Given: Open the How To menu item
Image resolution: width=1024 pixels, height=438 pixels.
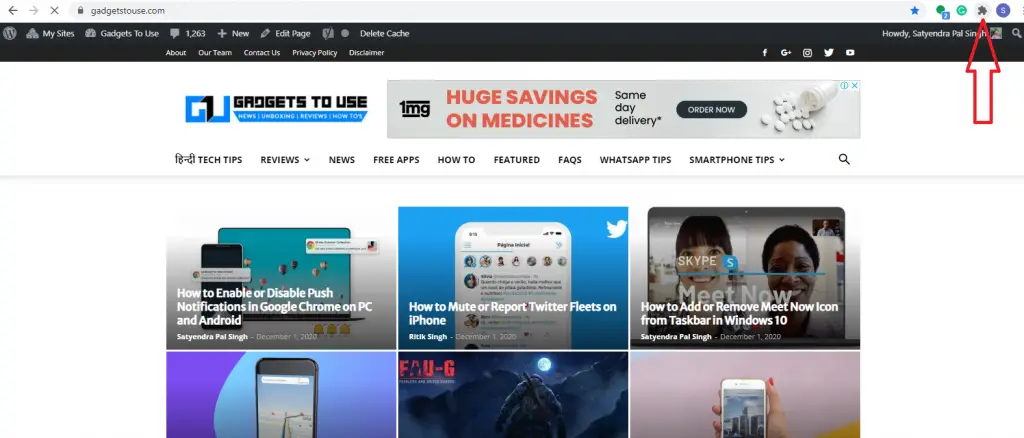Looking at the screenshot, I should [456, 160].
